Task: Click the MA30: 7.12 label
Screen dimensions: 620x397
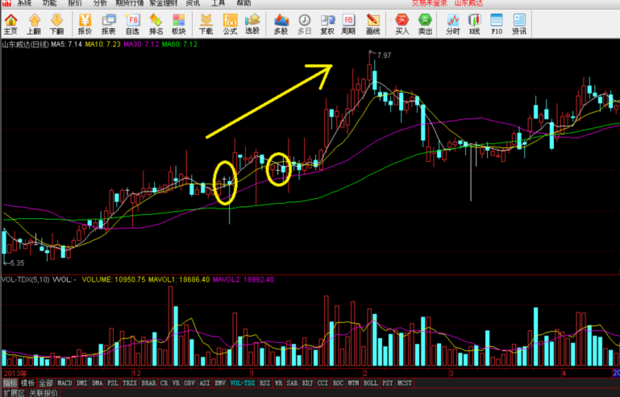Action: click(141, 44)
